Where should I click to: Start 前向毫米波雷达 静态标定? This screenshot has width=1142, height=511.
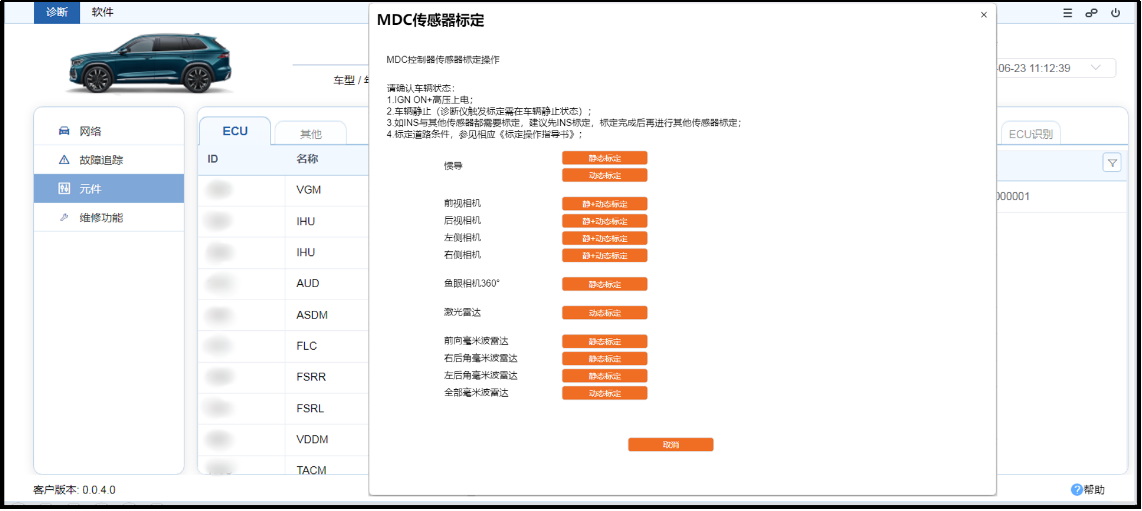605,341
